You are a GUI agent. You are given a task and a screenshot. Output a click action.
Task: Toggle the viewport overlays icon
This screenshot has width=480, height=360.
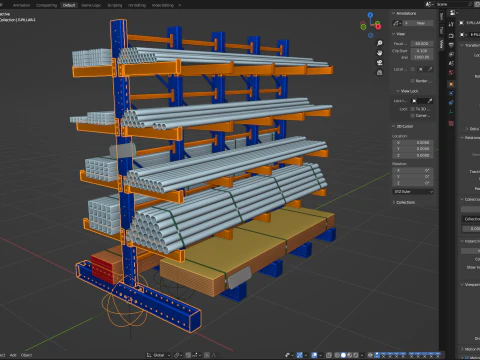(x=314, y=355)
